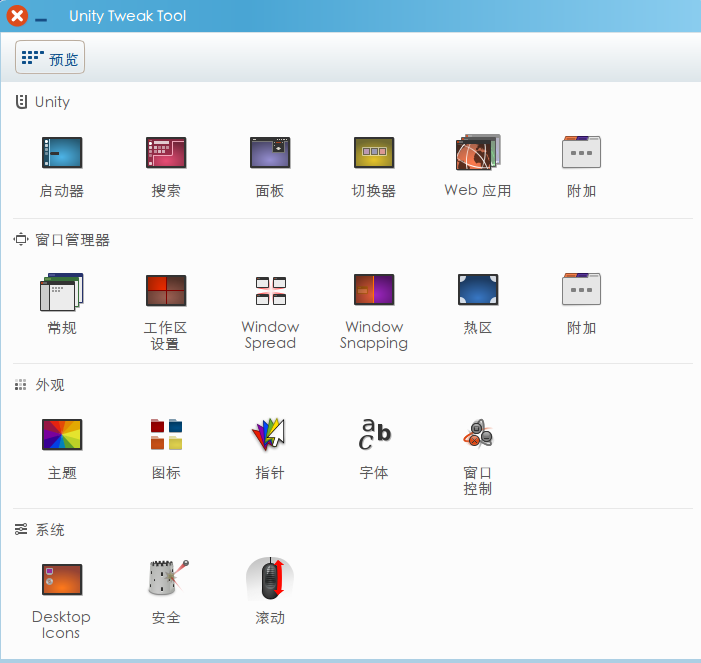Open the 图标 (Icons) appearance settings
Image resolution: width=701 pixels, height=663 pixels.
[166, 435]
